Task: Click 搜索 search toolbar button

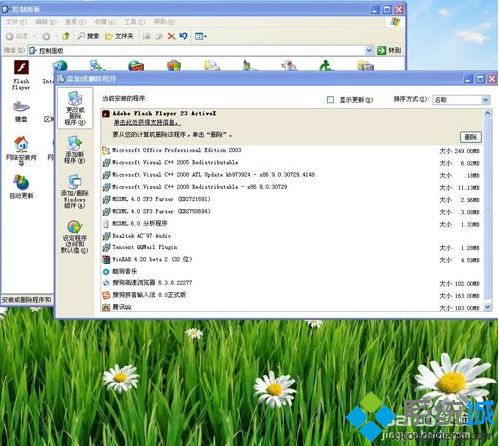Action: pyautogui.click(x=88, y=36)
